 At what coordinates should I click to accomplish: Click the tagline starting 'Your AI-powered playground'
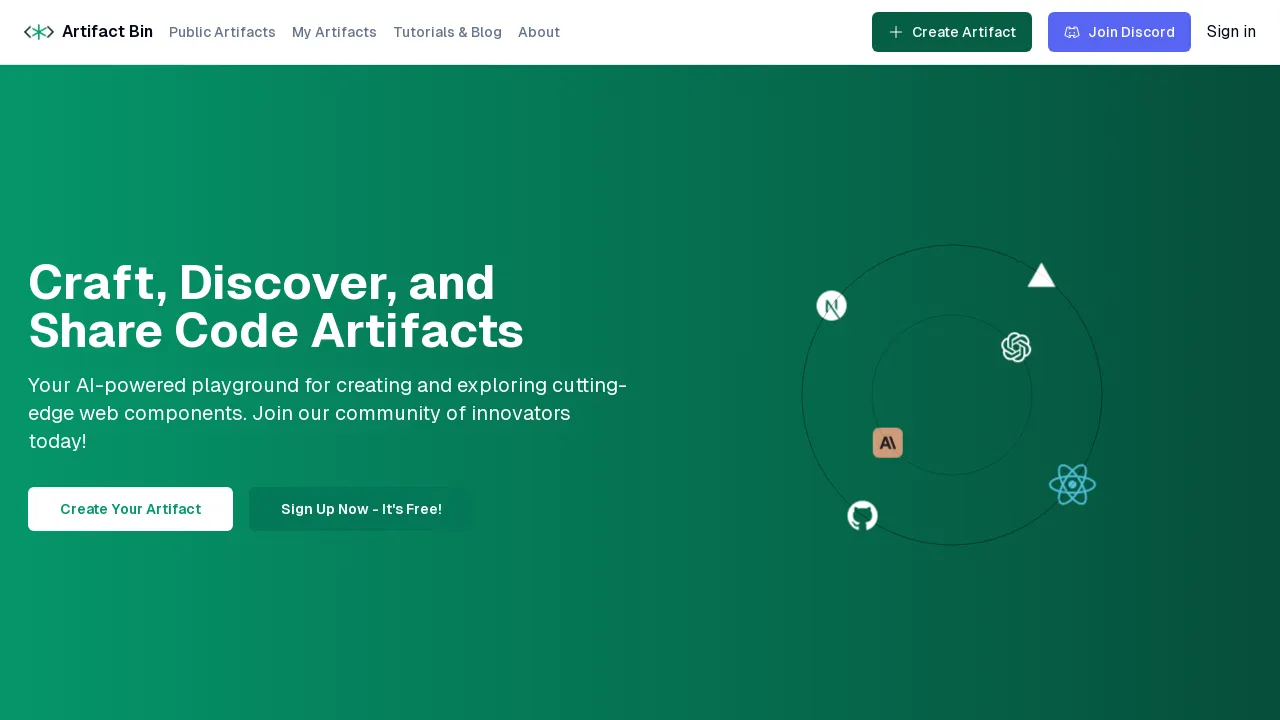[x=328, y=413]
